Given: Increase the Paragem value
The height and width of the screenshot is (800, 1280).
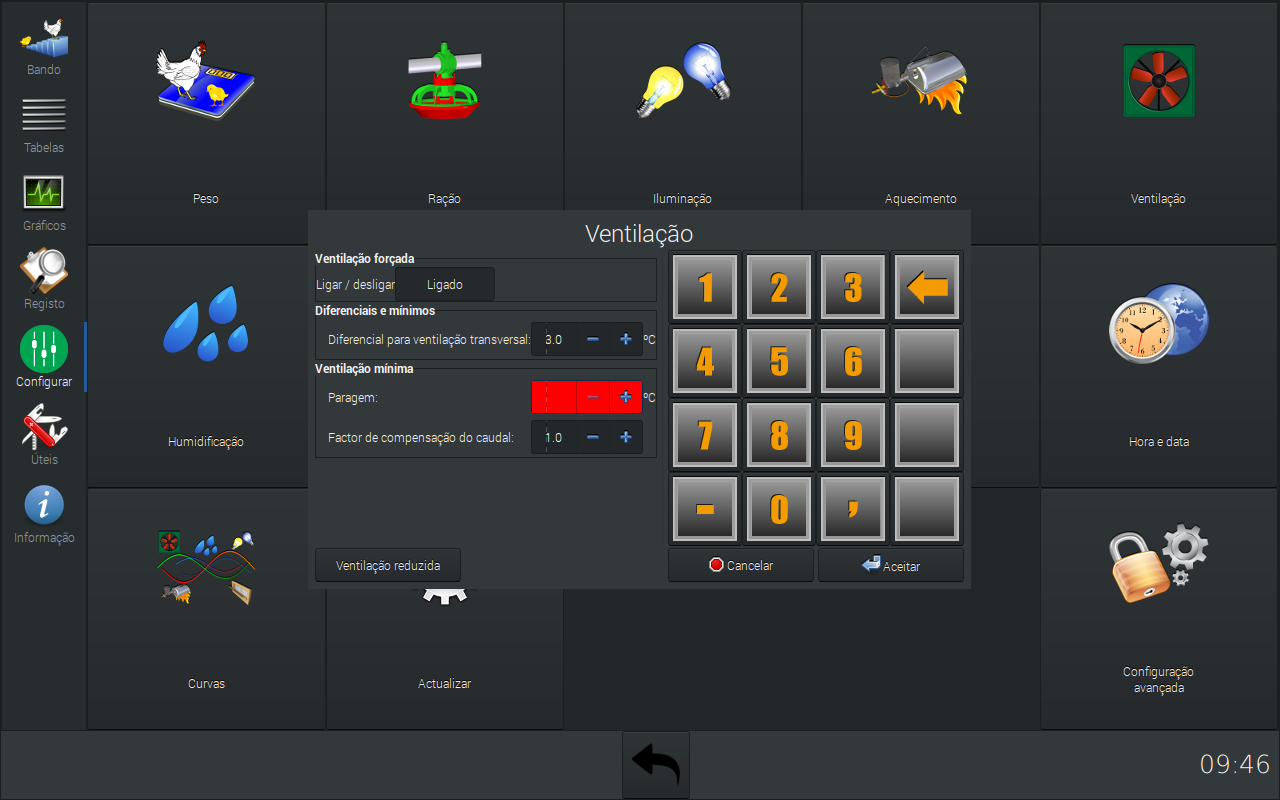Looking at the screenshot, I should point(626,397).
